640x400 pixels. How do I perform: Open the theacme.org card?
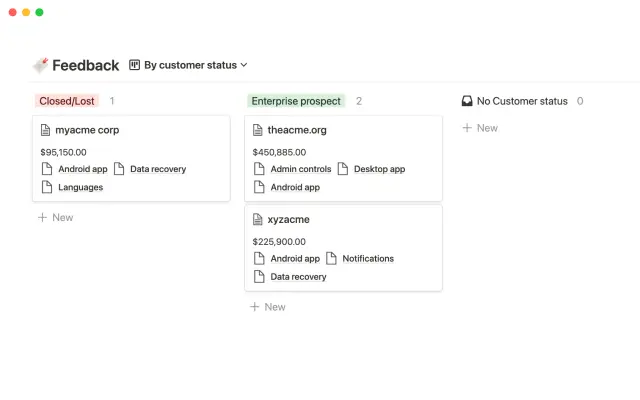[343, 158]
